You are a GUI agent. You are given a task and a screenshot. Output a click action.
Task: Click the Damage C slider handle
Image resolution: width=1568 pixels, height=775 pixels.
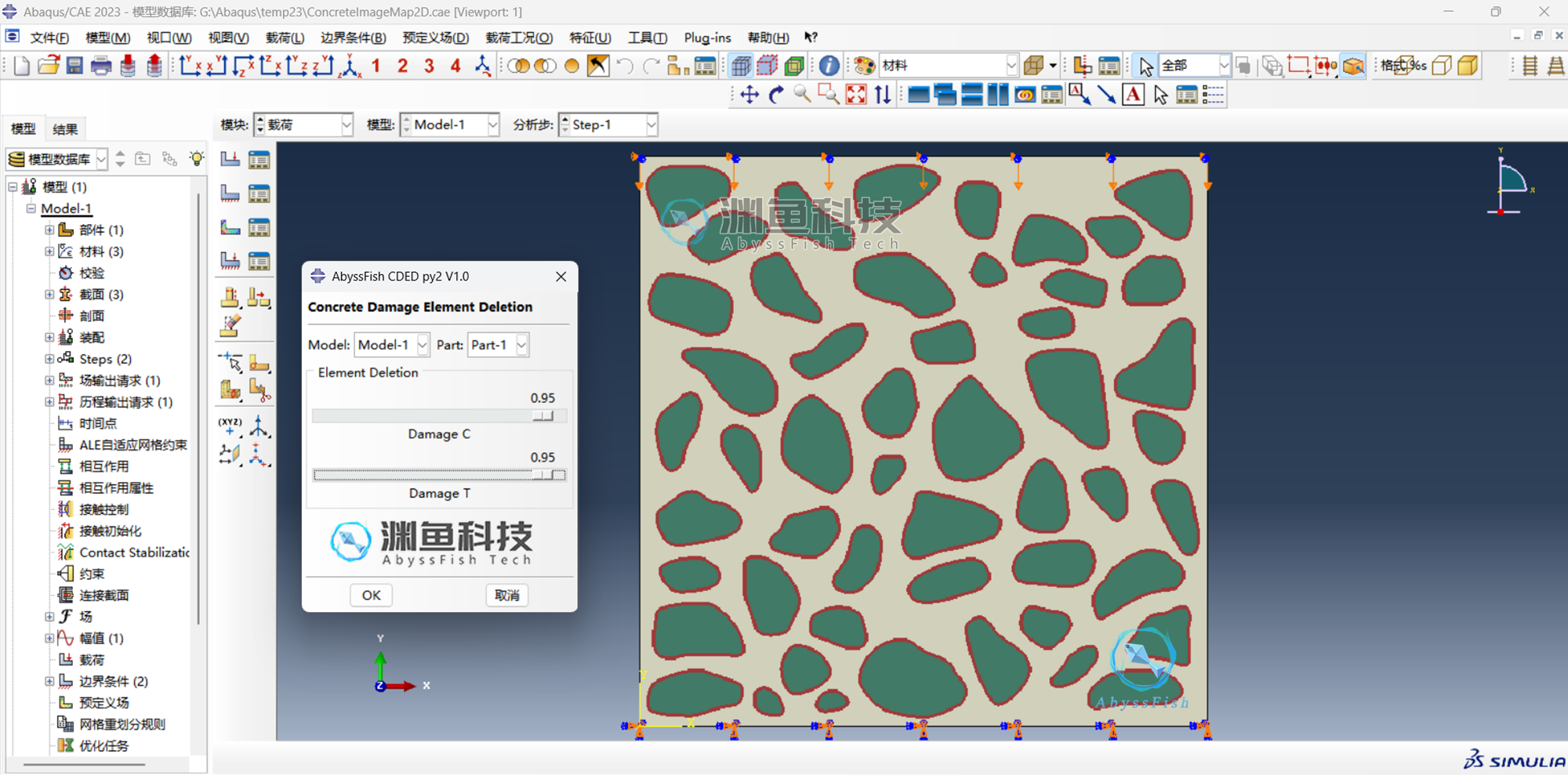pos(543,416)
